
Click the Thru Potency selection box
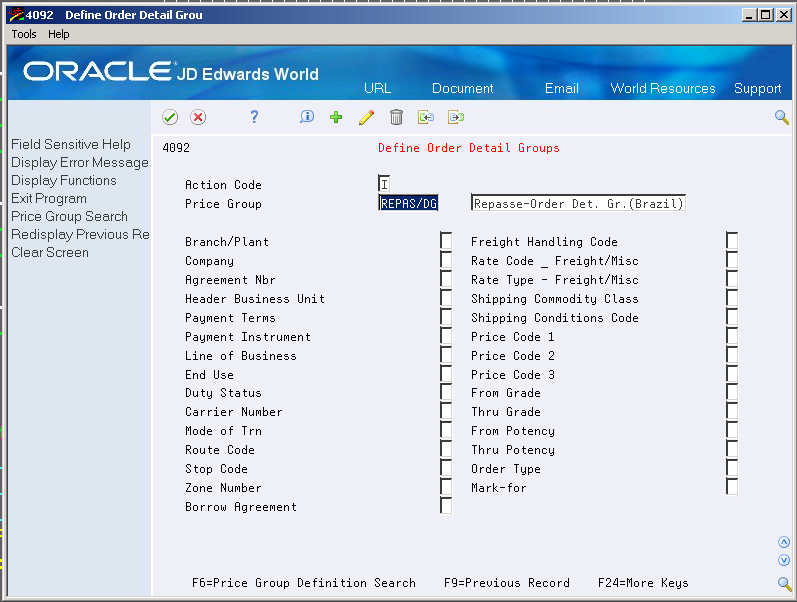point(732,449)
